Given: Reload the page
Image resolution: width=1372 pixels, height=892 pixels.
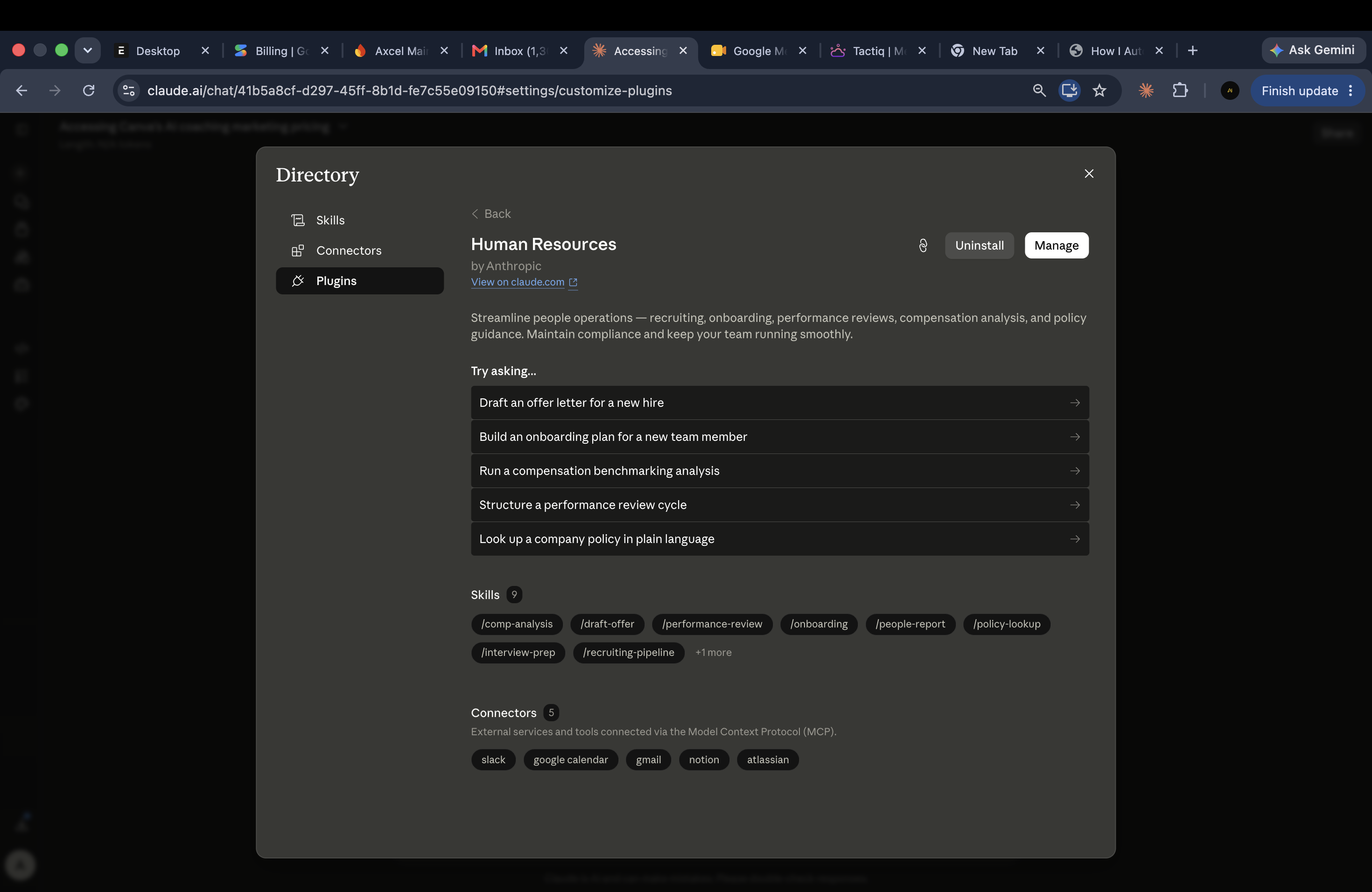Looking at the screenshot, I should 88,91.
